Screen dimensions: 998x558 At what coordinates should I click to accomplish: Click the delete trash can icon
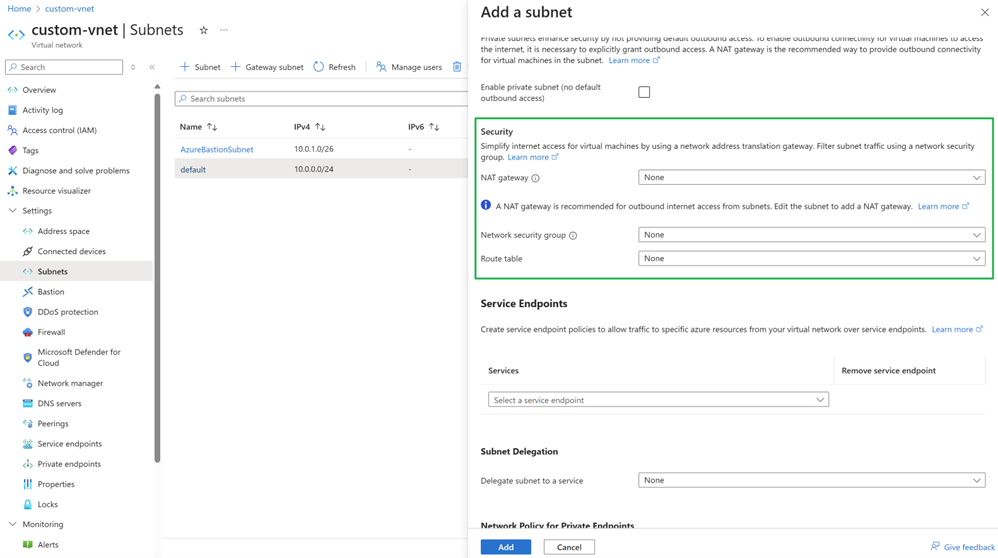[457, 67]
